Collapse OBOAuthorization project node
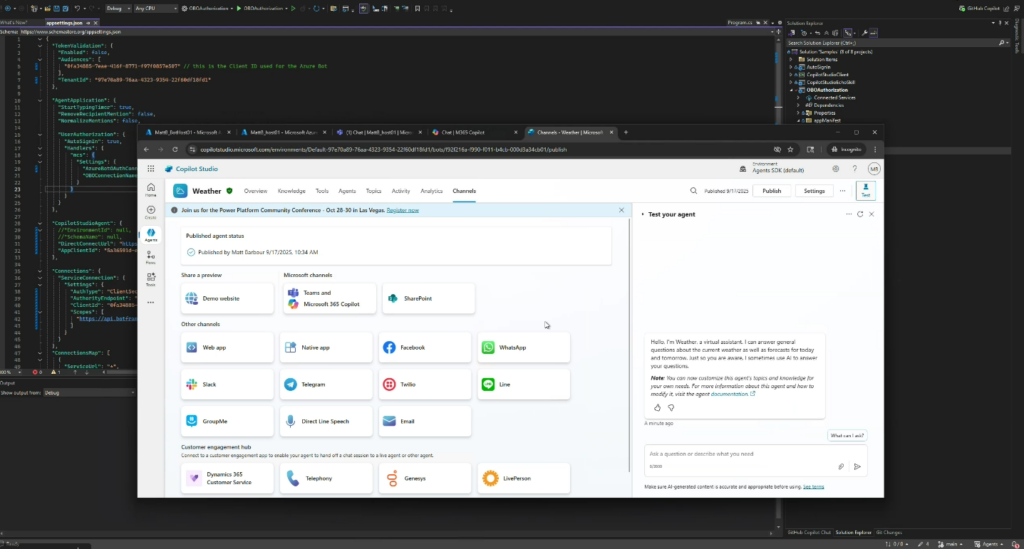The image size is (1024, 549). [791, 90]
